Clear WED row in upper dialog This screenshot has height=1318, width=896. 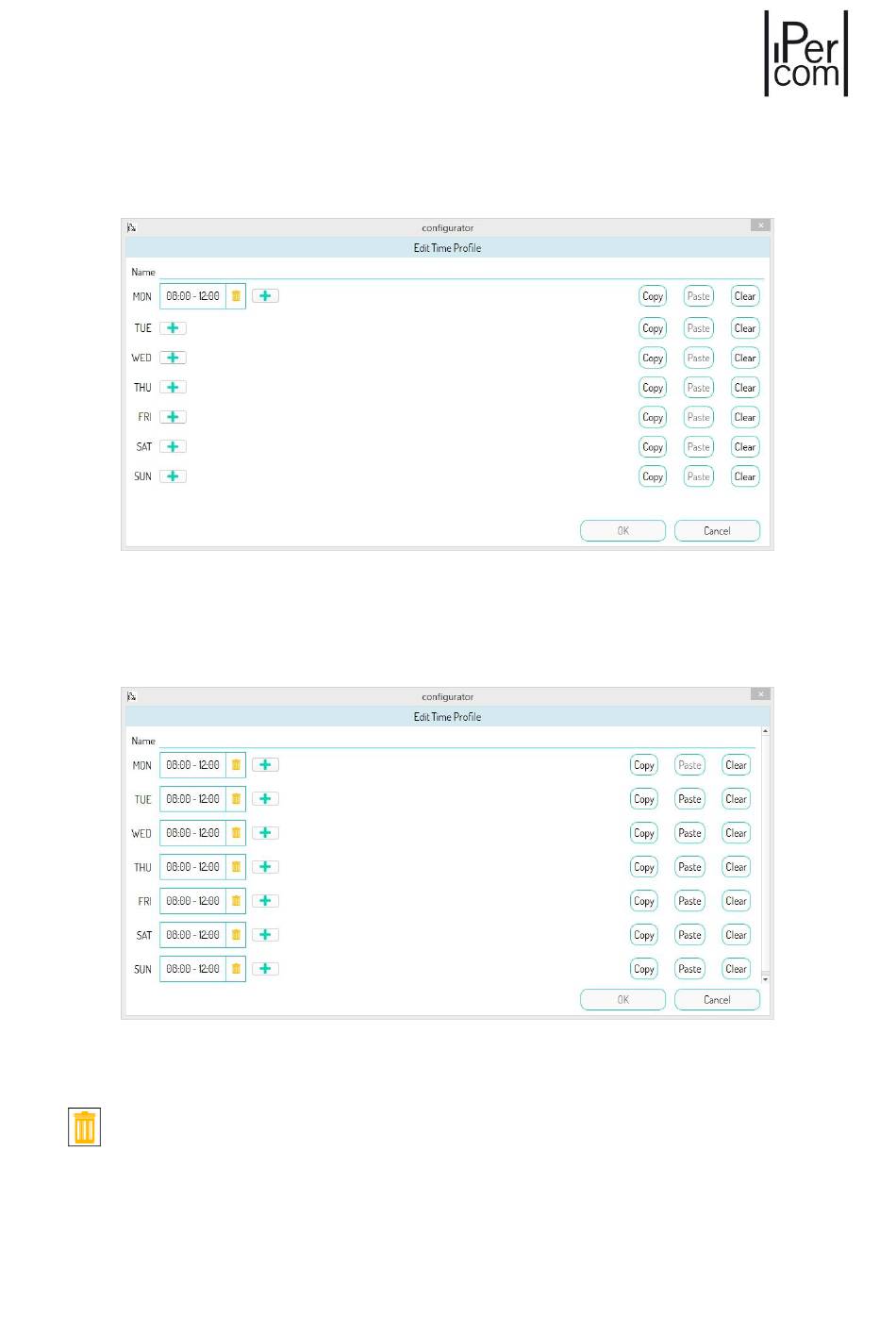click(745, 358)
